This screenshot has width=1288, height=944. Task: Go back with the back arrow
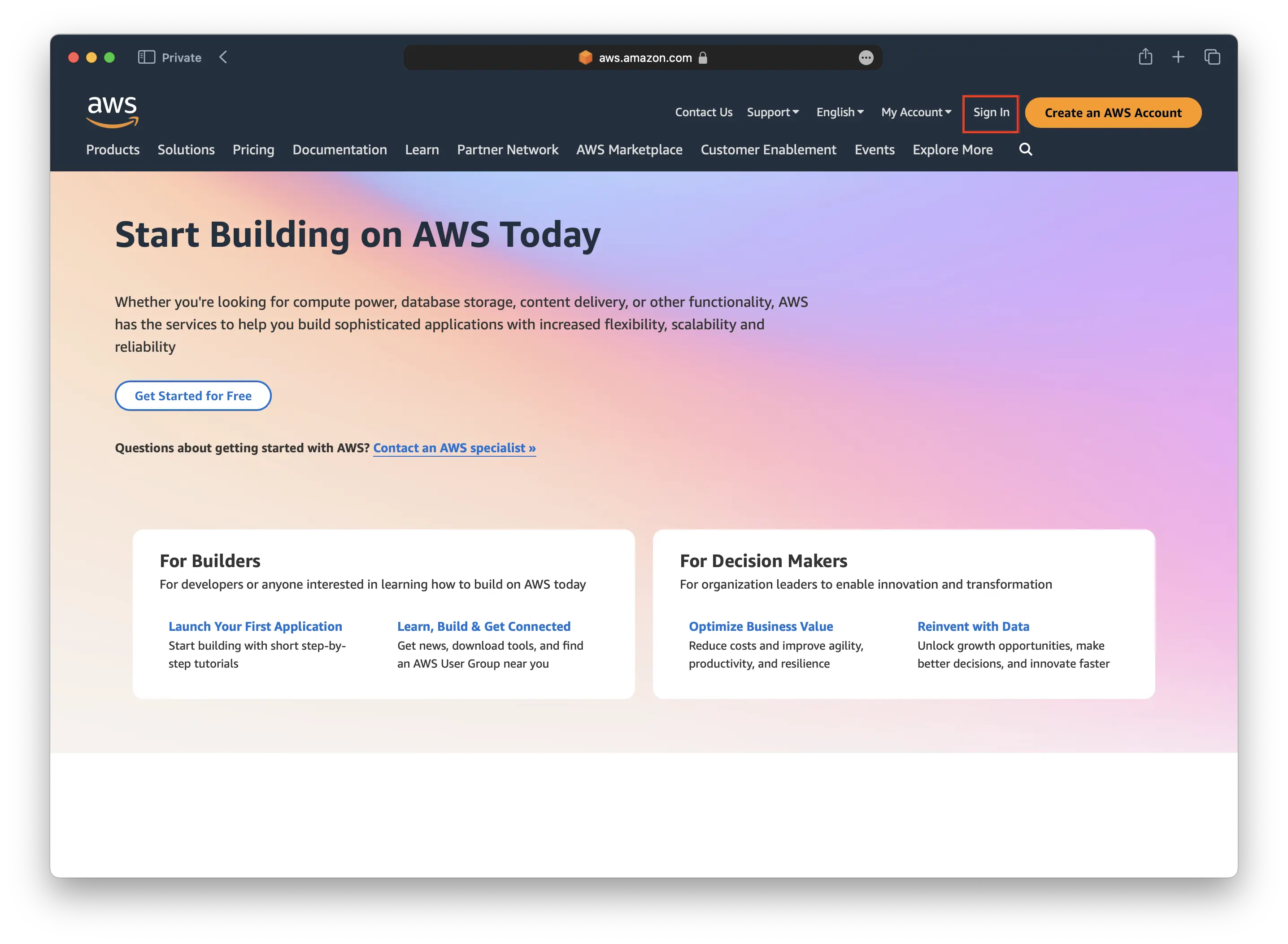(223, 57)
